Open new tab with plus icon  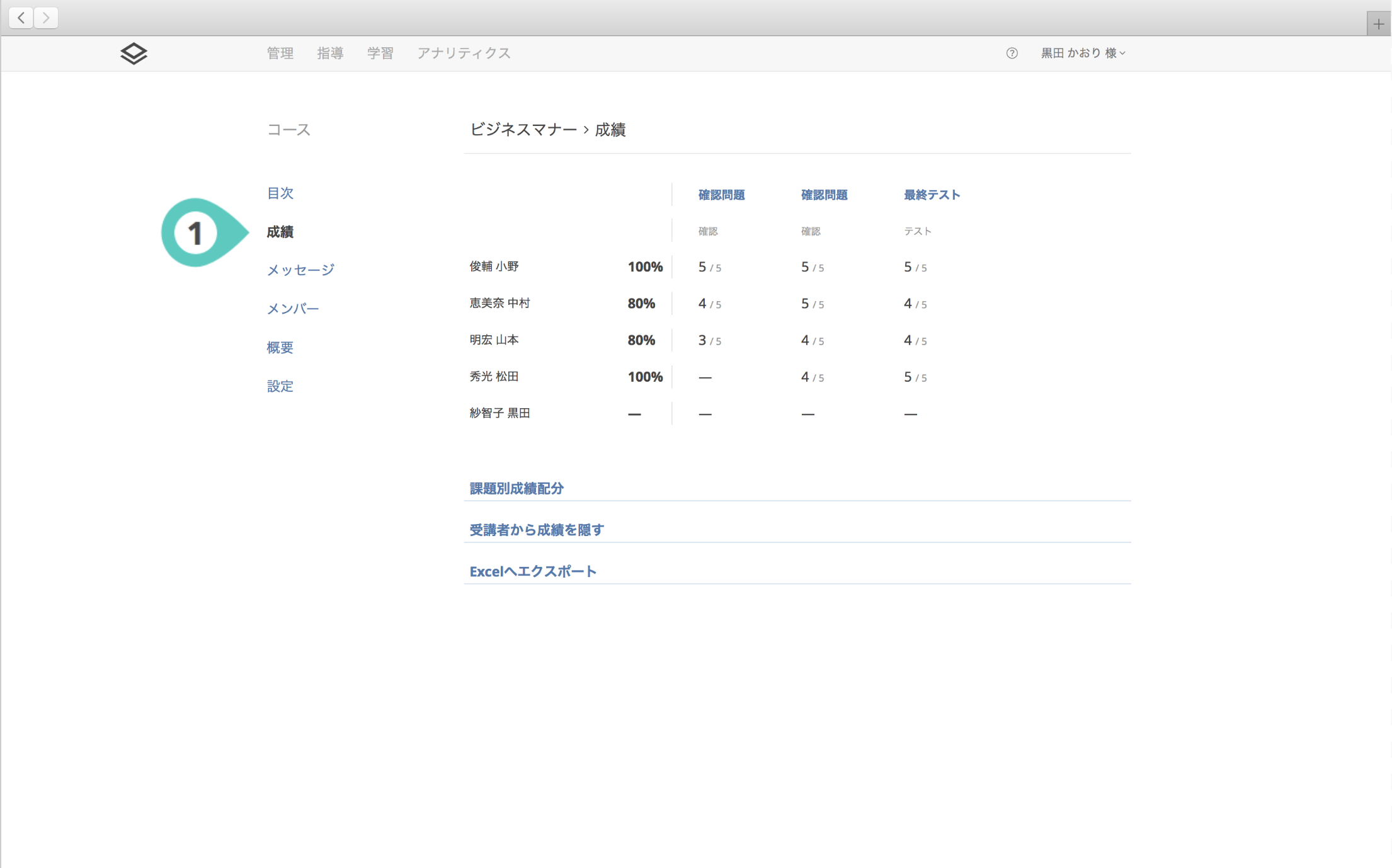coord(1378,24)
